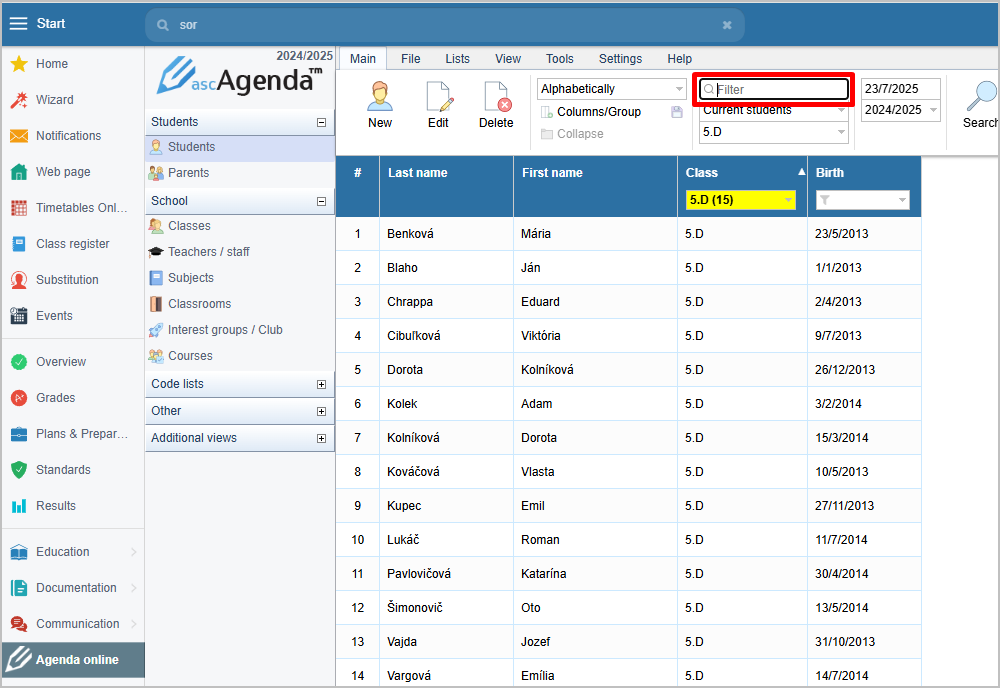
Task: Open the Settings tab
Action: [621, 59]
